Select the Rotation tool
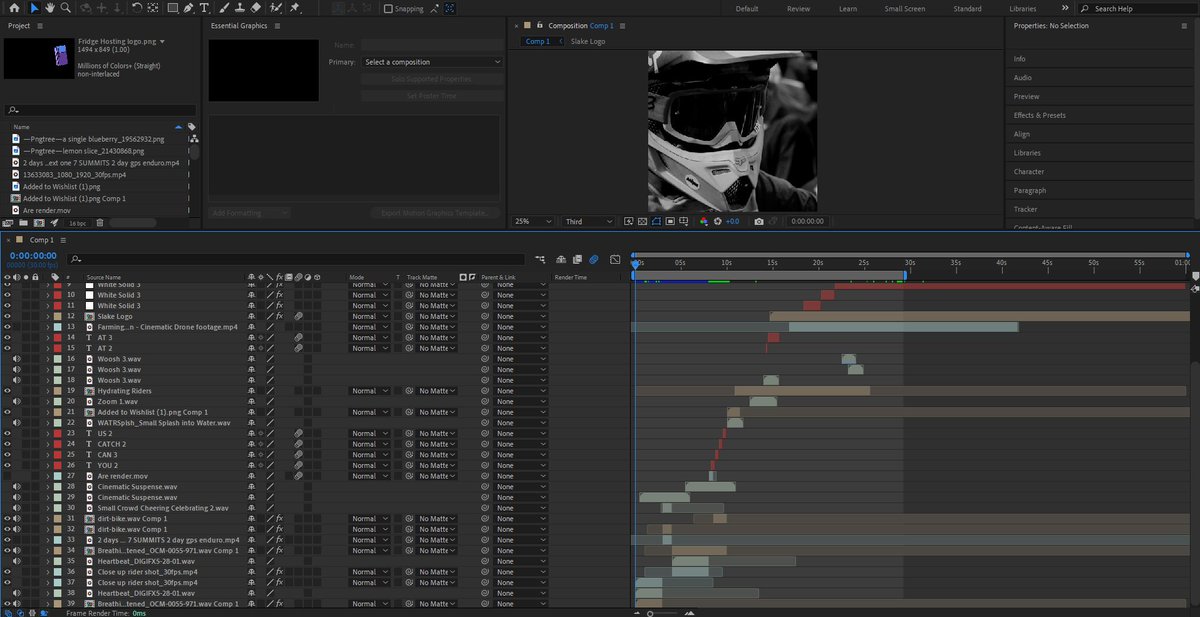This screenshot has width=1200, height=617. [x=136, y=8]
